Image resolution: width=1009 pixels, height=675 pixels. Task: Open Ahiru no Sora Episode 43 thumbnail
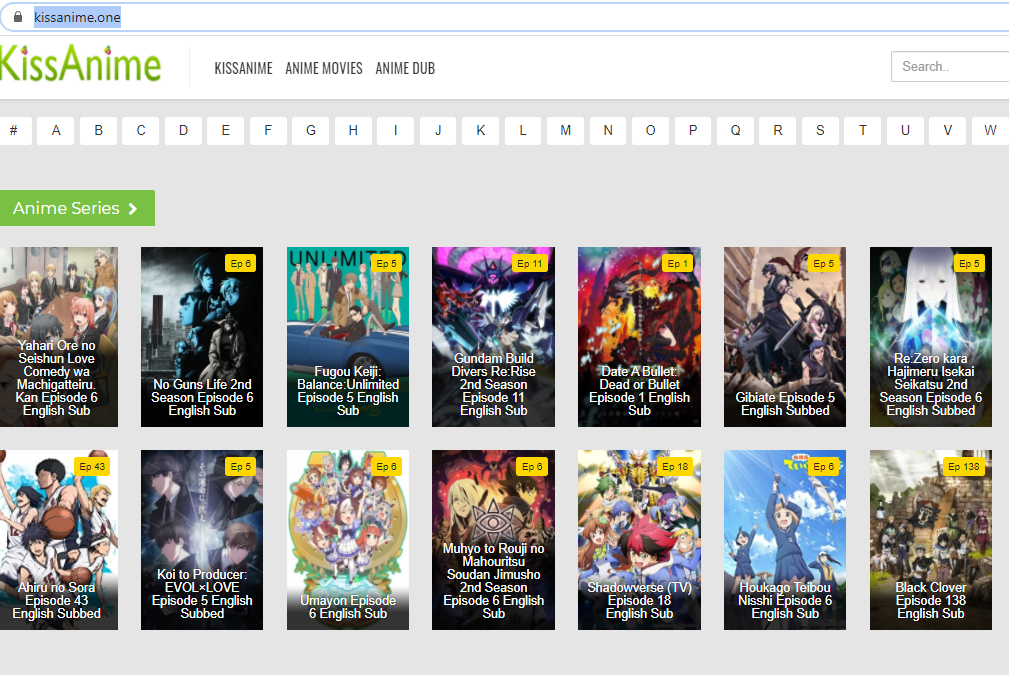coord(59,540)
